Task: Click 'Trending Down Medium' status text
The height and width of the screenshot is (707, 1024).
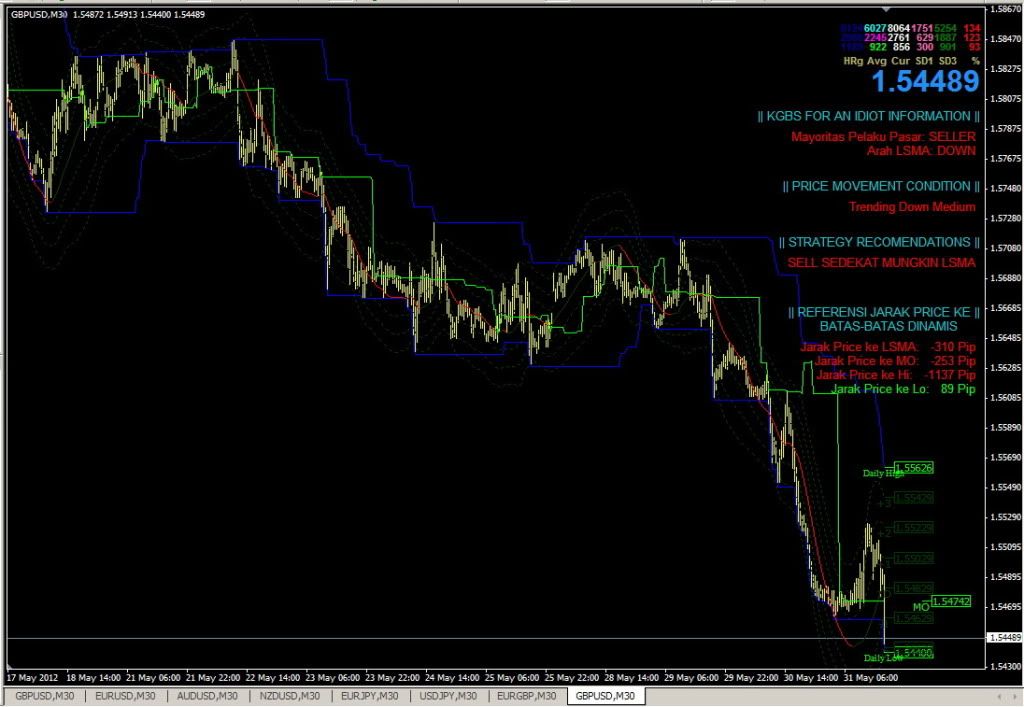Action: (912, 207)
